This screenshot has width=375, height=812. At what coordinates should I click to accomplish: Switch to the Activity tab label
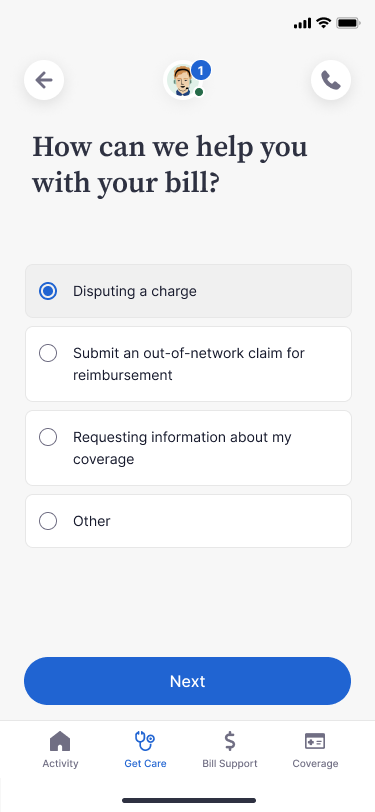pyautogui.click(x=60, y=763)
